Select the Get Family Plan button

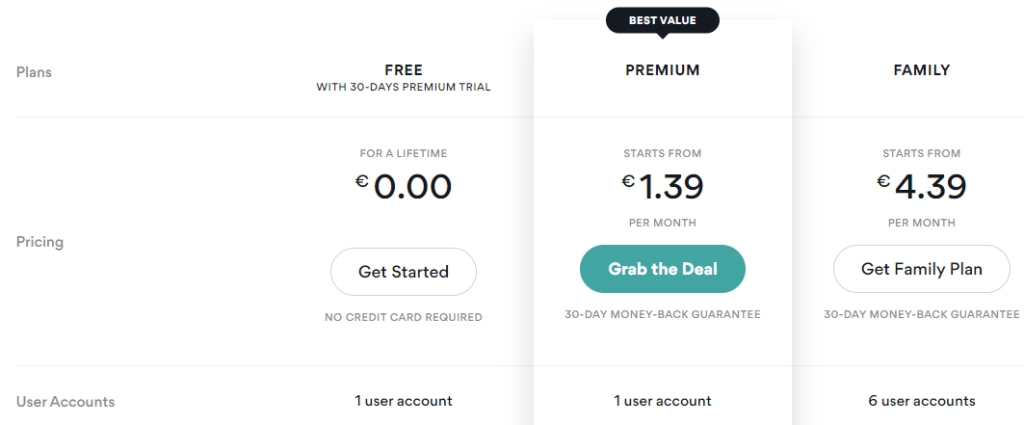click(x=921, y=269)
